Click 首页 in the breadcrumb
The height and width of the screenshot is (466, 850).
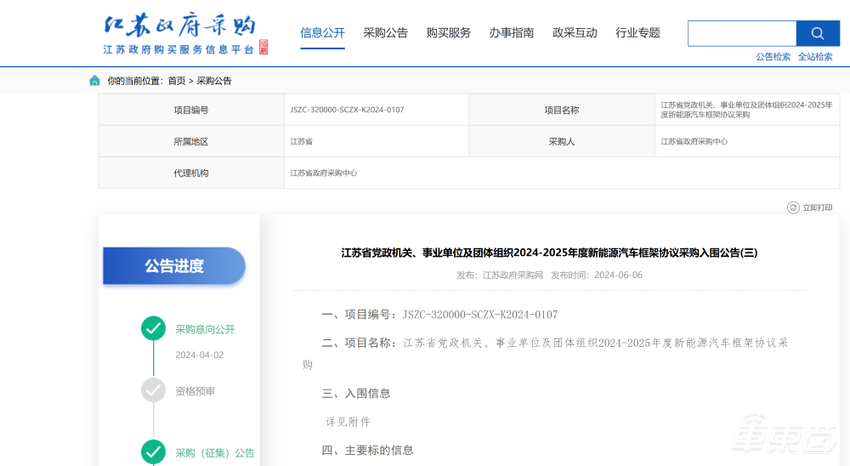point(177,80)
